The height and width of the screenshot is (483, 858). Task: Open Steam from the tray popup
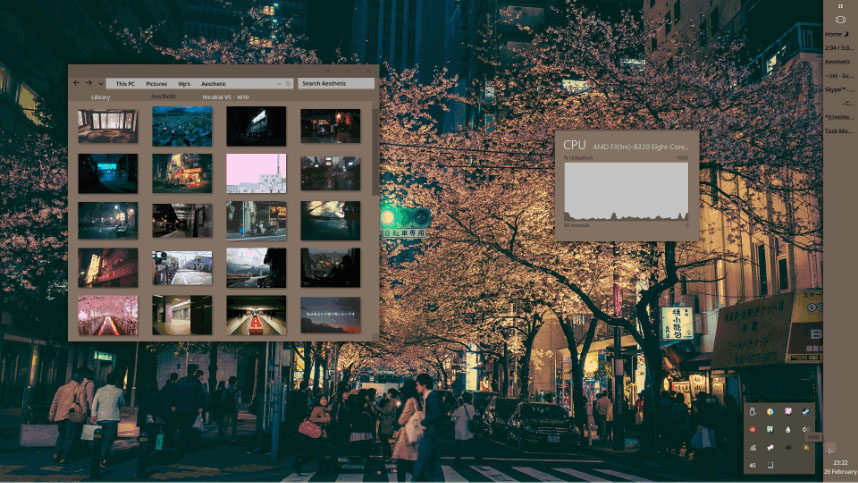[x=805, y=411]
